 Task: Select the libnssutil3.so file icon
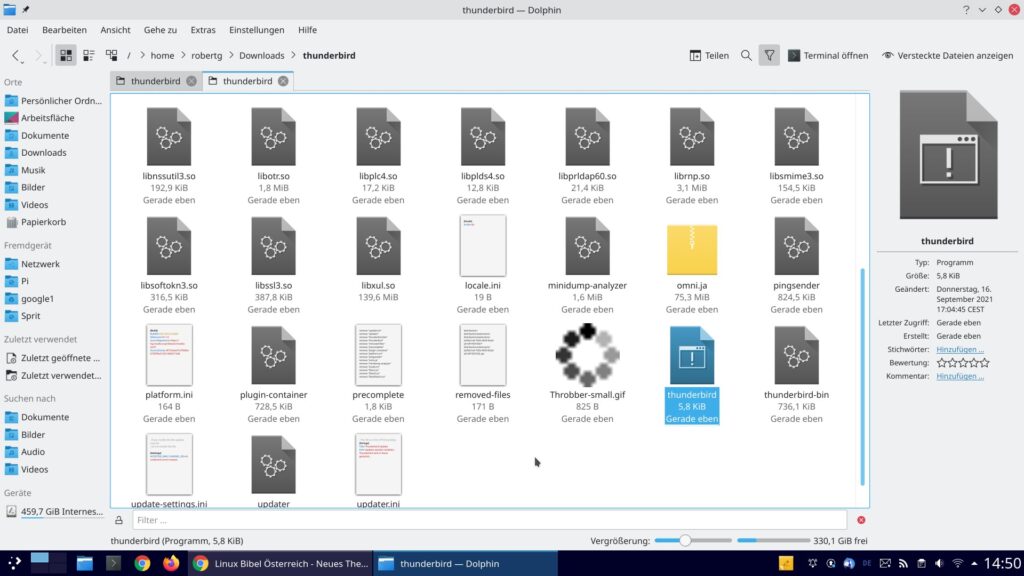point(169,137)
